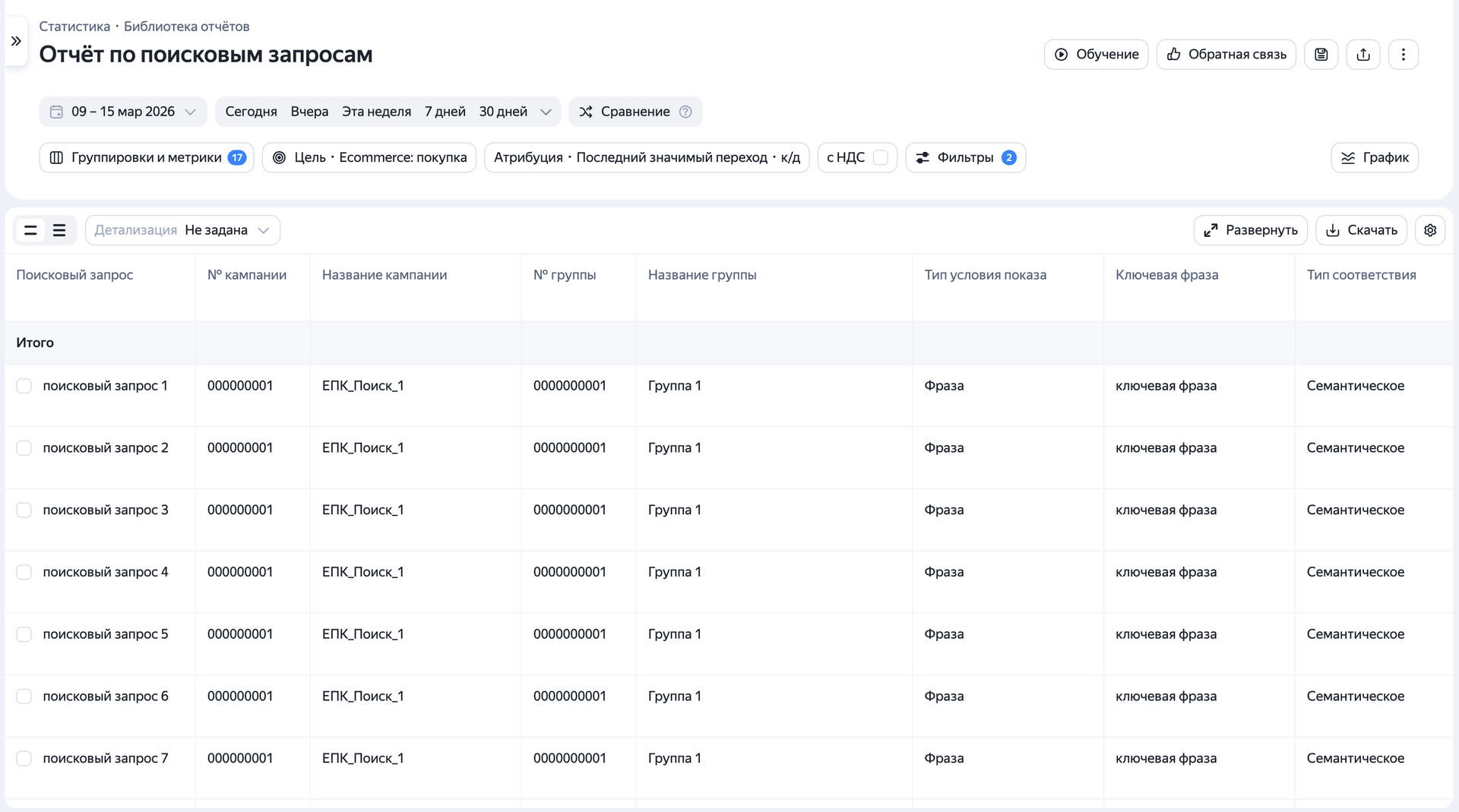Click ключевая фраза in поисковый запрос 2 row

click(1166, 448)
